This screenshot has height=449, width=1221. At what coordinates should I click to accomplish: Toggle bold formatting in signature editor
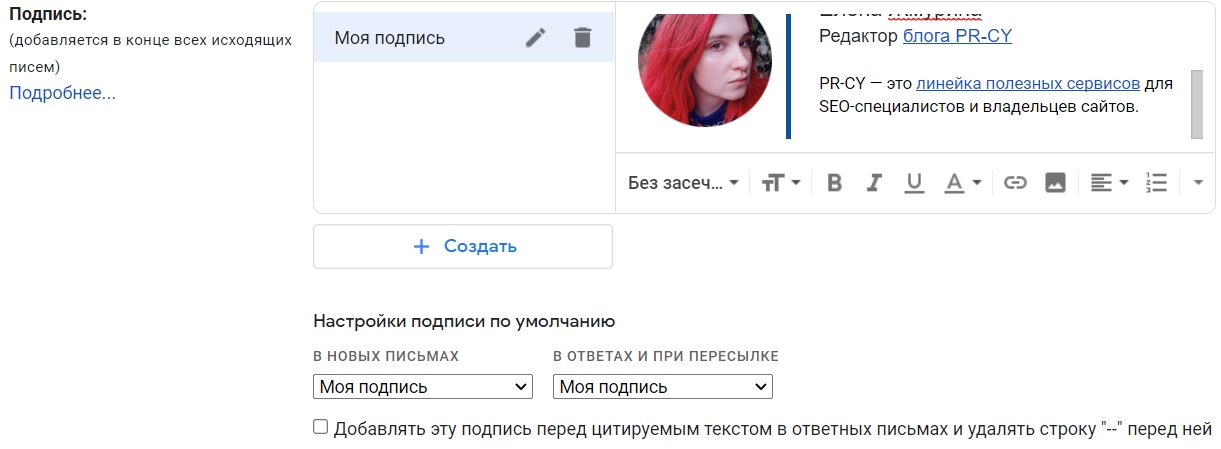point(835,183)
